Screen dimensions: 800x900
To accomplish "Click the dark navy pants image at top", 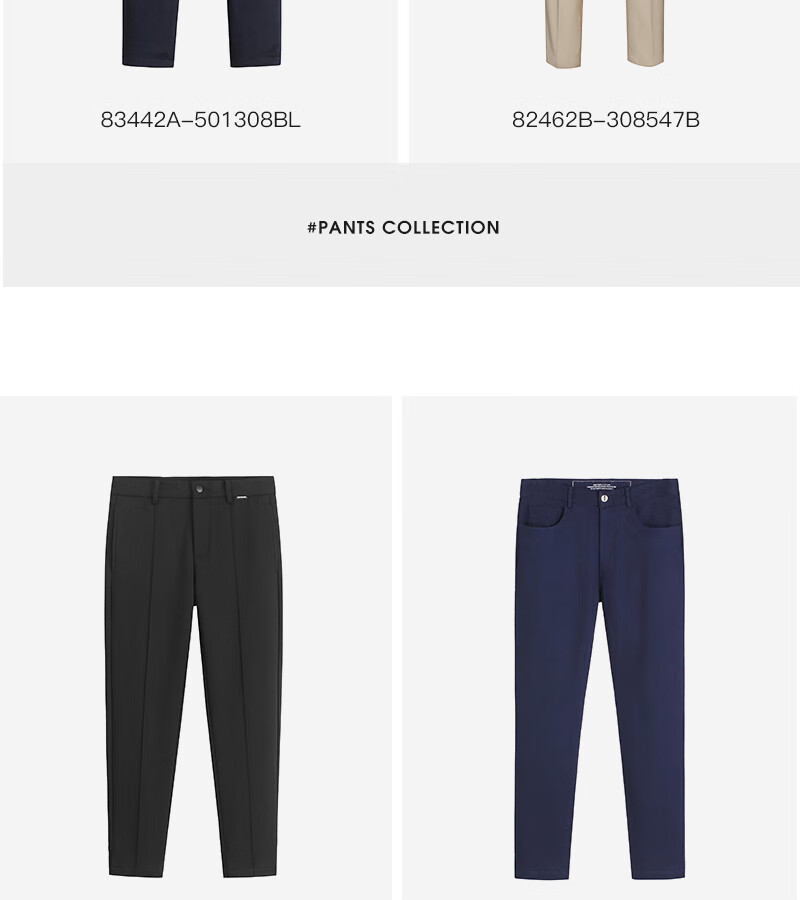I will click(x=201, y=33).
